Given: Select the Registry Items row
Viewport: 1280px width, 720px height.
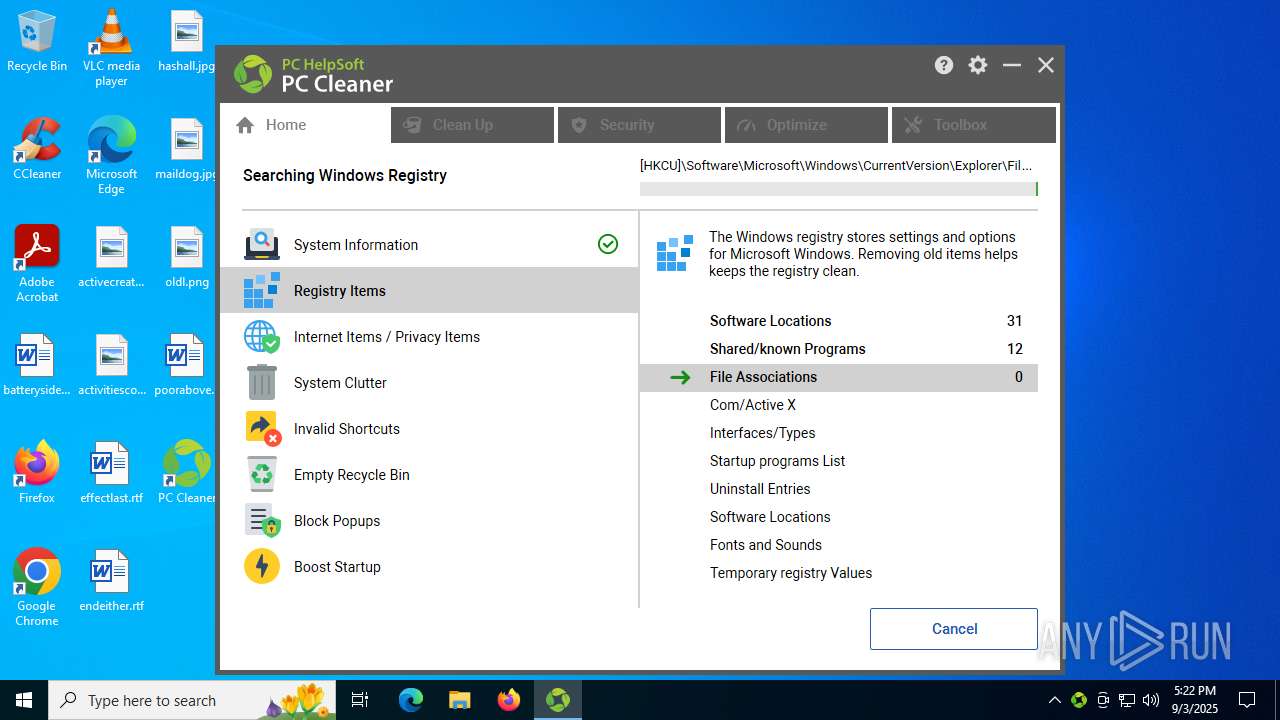Looking at the screenshot, I should coord(429,290).
